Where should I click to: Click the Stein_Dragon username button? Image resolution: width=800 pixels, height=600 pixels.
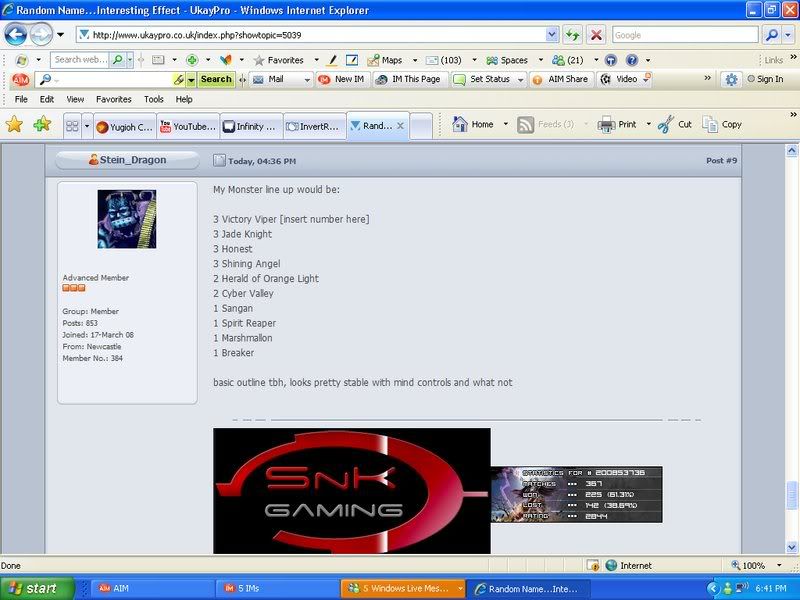point(126,160)
